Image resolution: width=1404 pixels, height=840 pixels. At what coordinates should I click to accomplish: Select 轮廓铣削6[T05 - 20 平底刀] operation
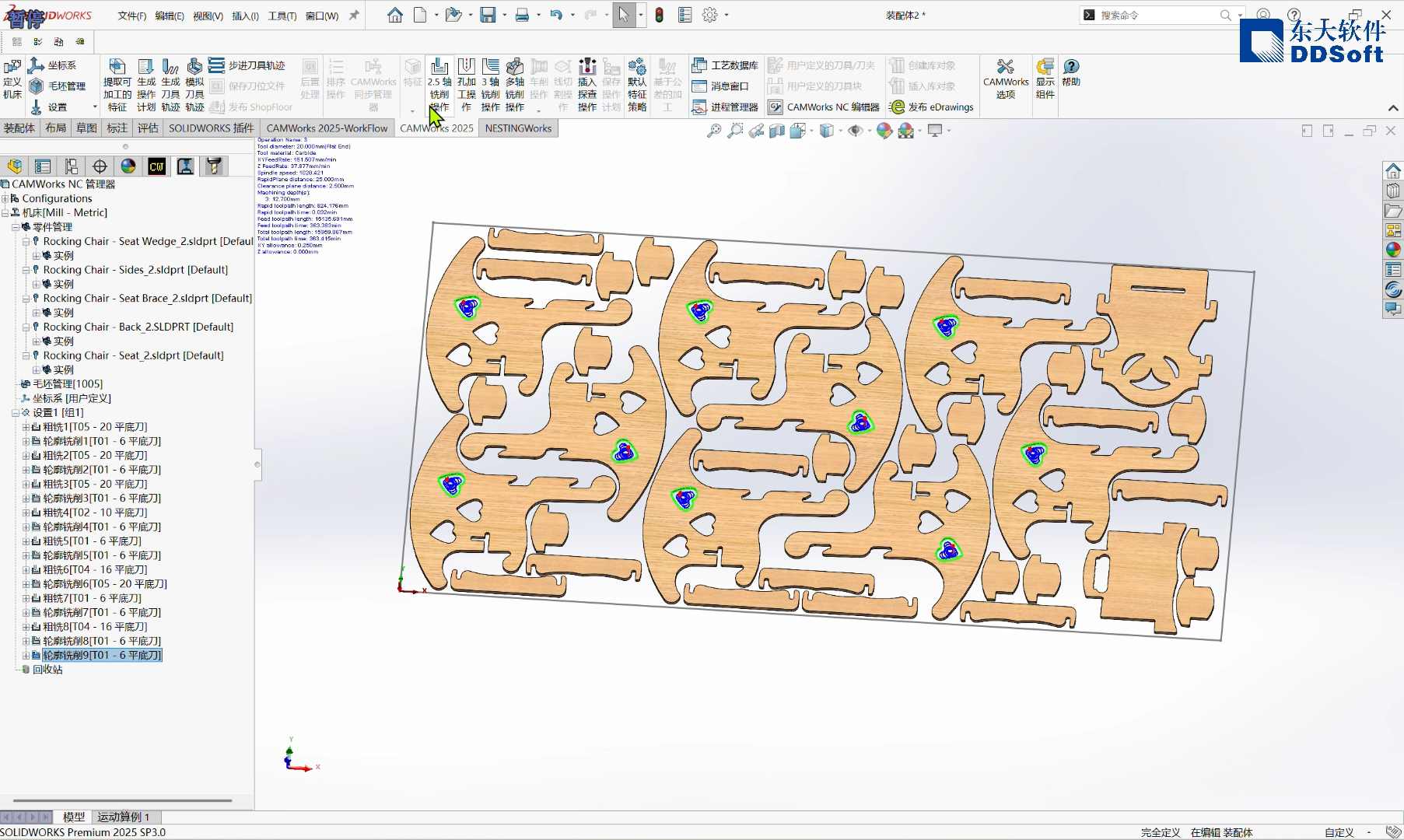105,584
